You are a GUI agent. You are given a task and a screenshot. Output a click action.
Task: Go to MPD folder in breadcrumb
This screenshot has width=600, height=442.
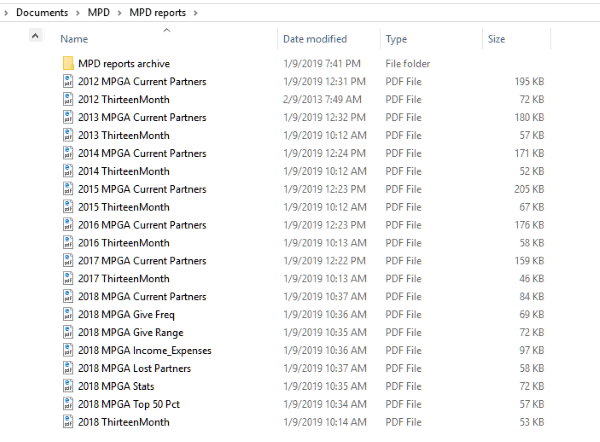point(98,12)
